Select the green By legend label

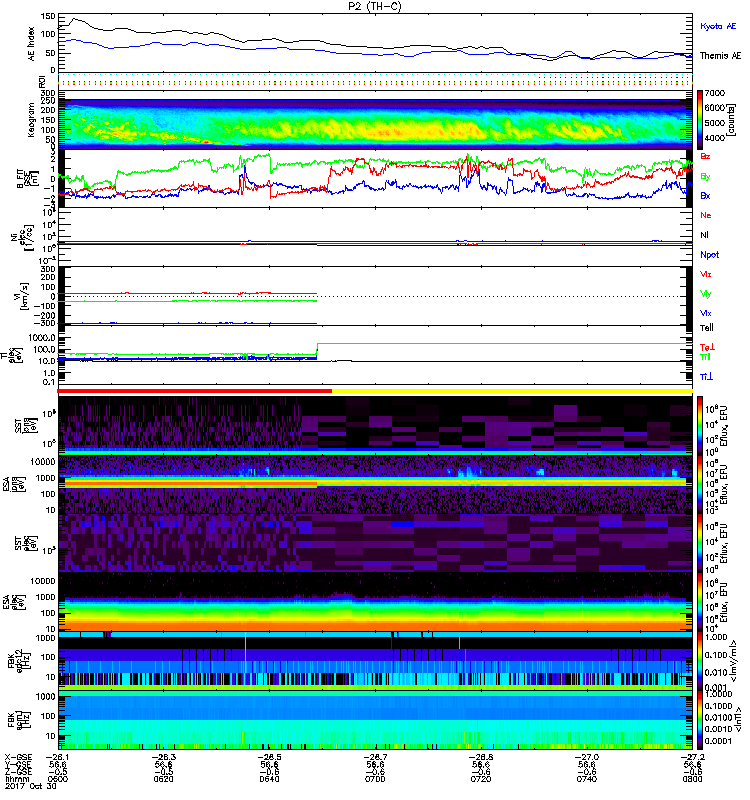[705, 177]
